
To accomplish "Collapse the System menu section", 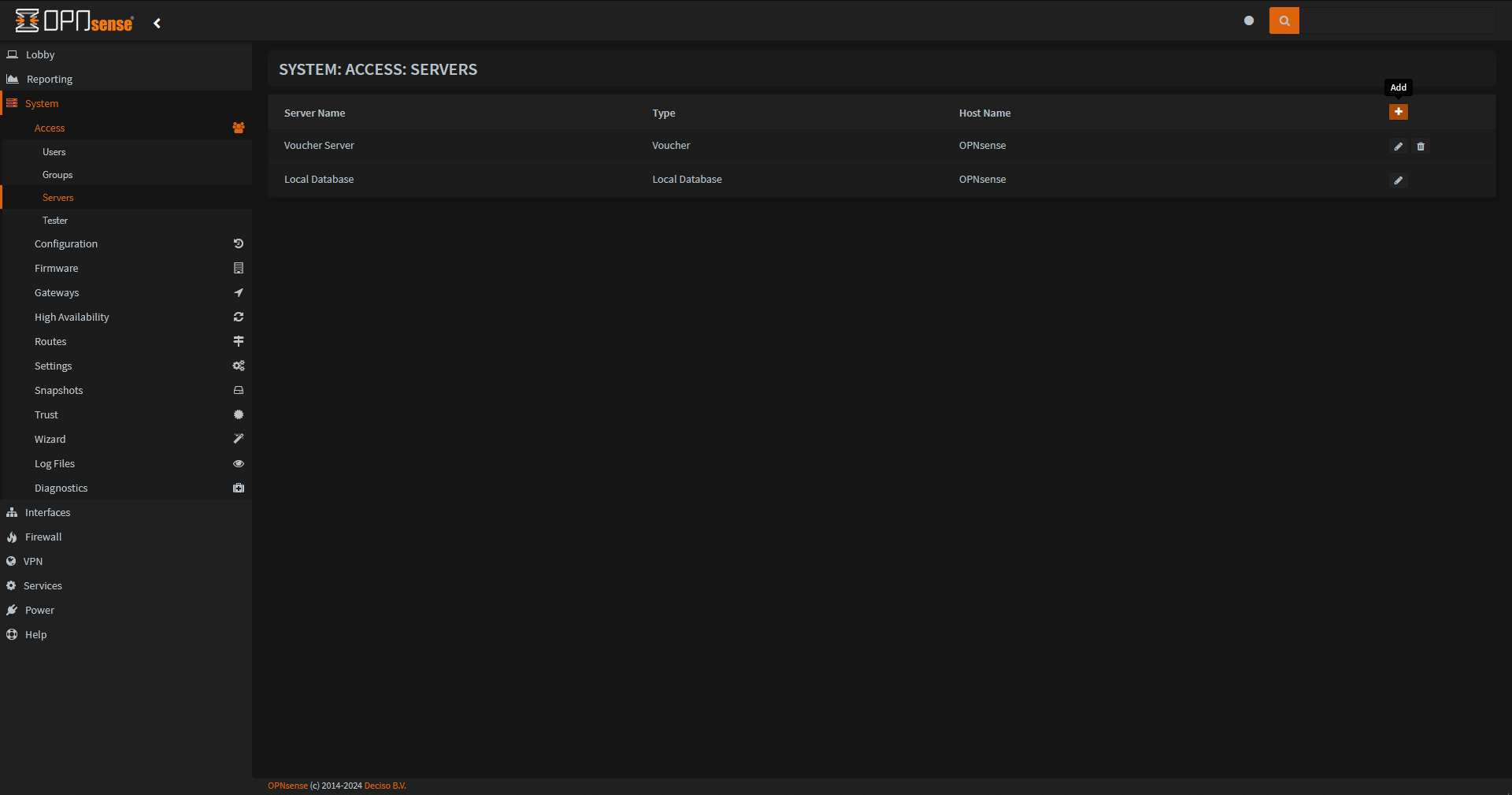I will [42, 104].
